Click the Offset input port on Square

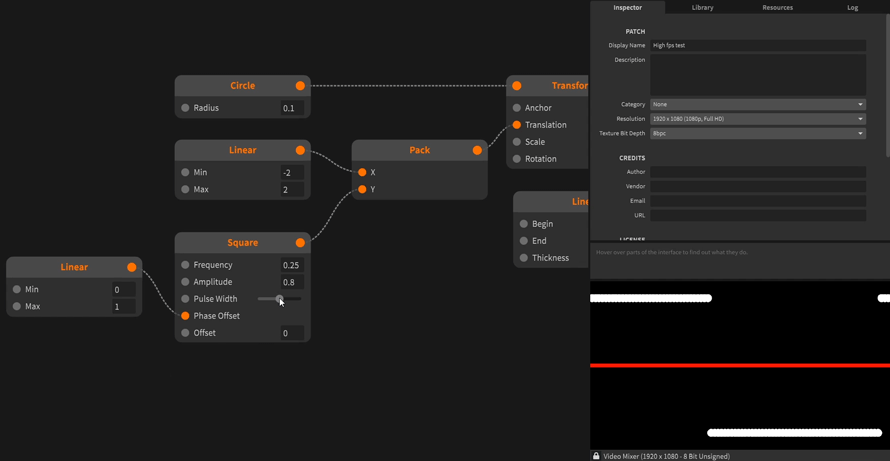[185, 333]
